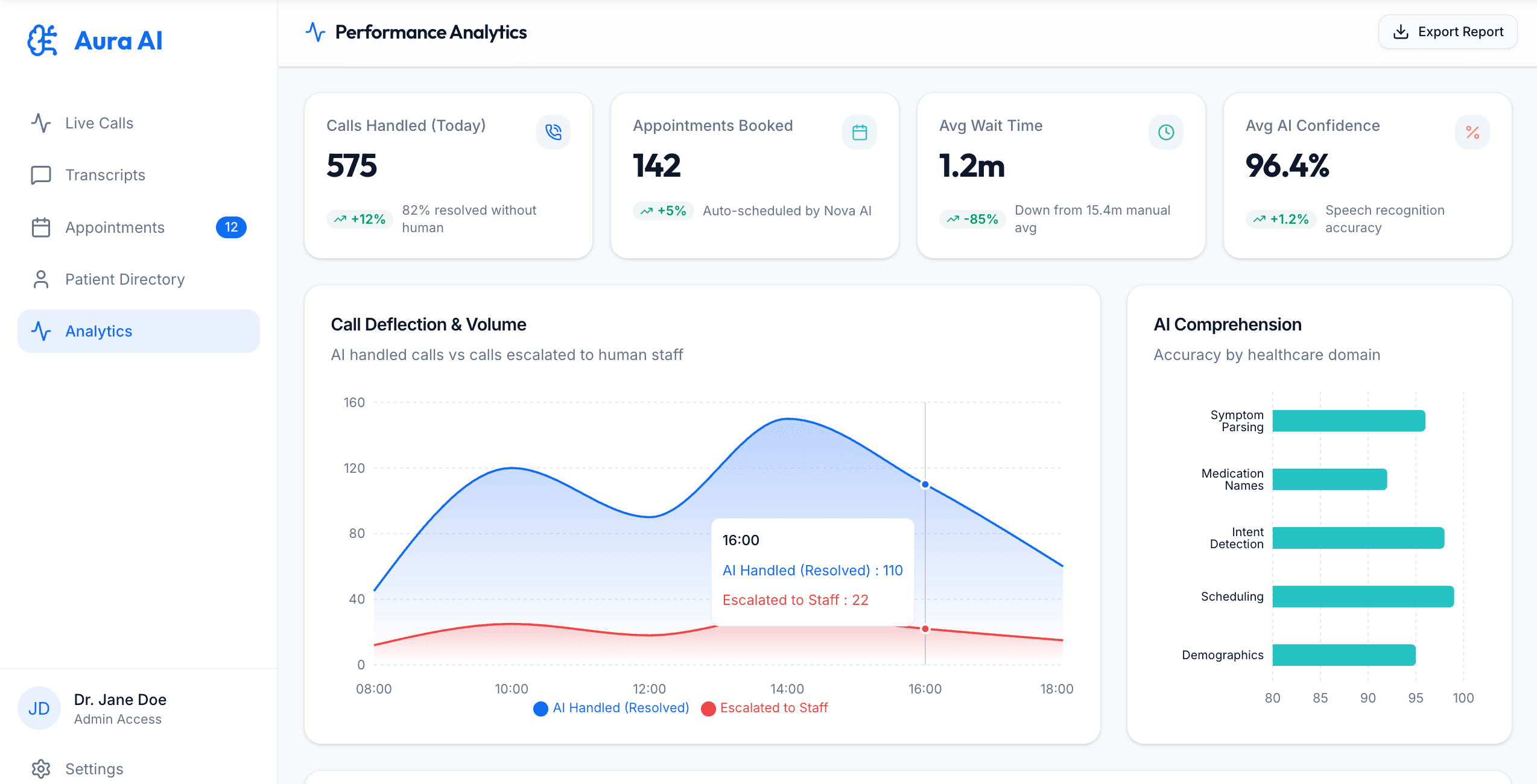Click the percent icon on Avg AI Confidence card
1537x784 pixels.
click(x=1472, y=132)
